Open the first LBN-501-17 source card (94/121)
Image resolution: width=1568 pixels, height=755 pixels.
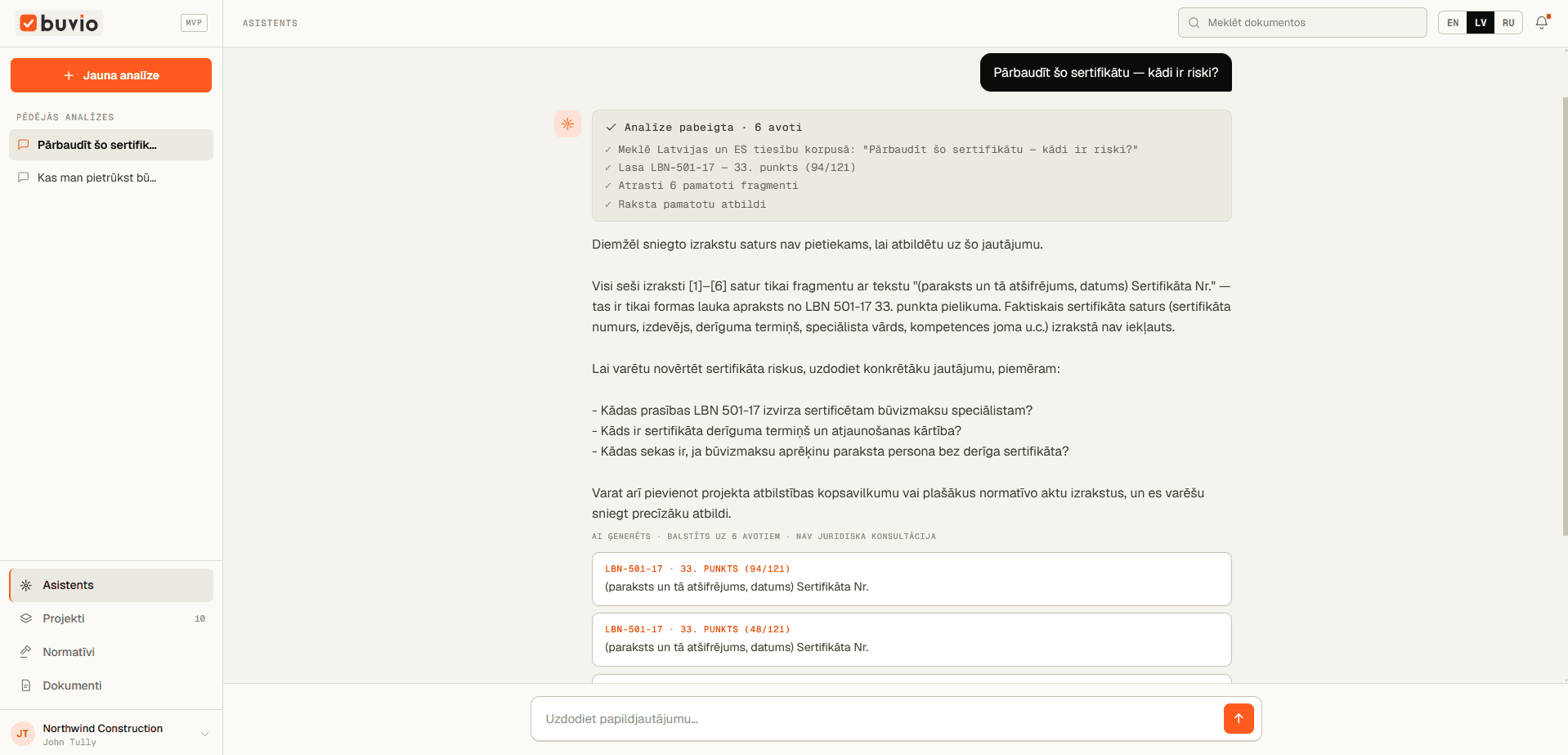pyautogui.click(x=912, y=579)
